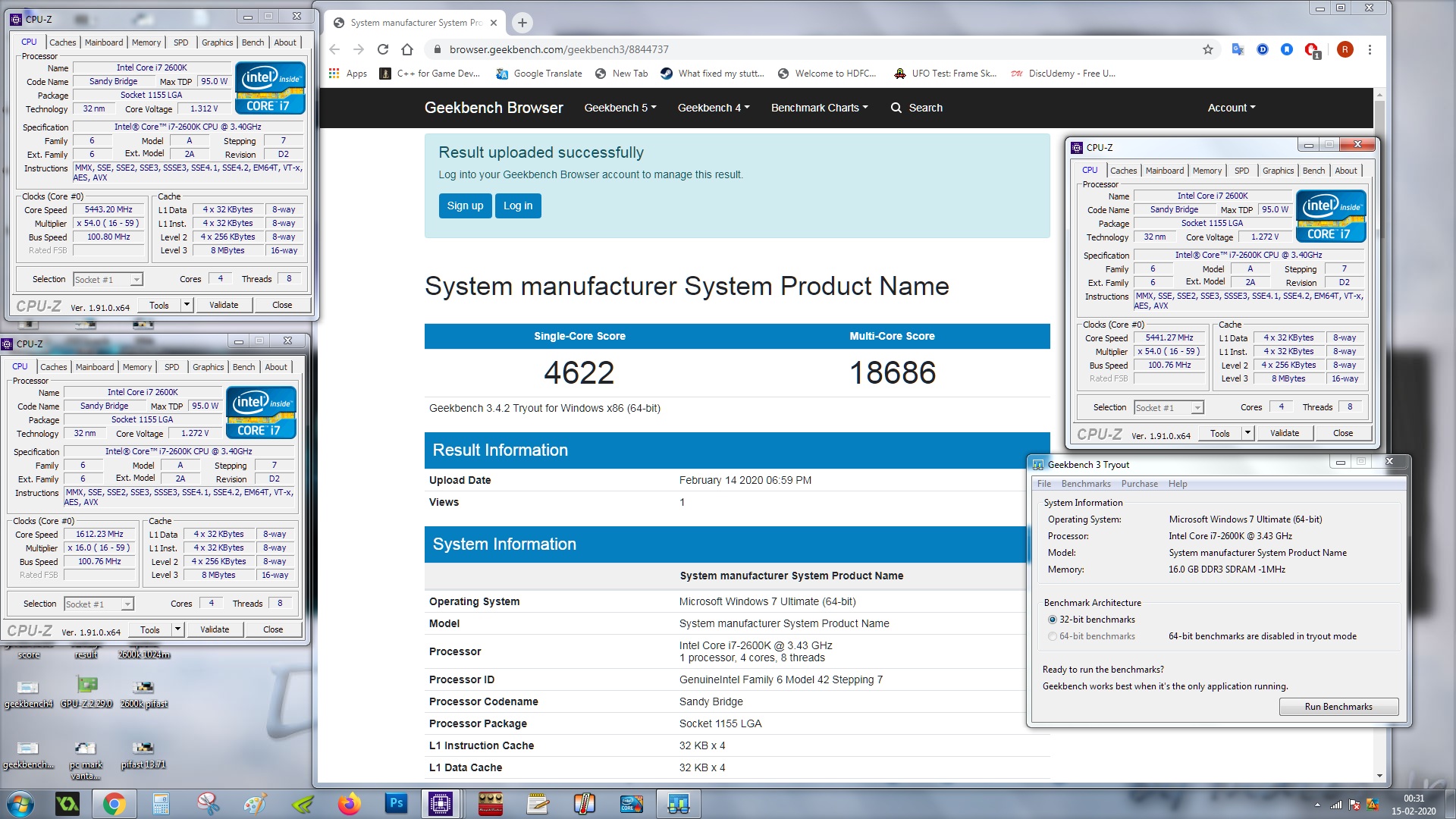Open Chrome three-dot menu

[1370, 49]
